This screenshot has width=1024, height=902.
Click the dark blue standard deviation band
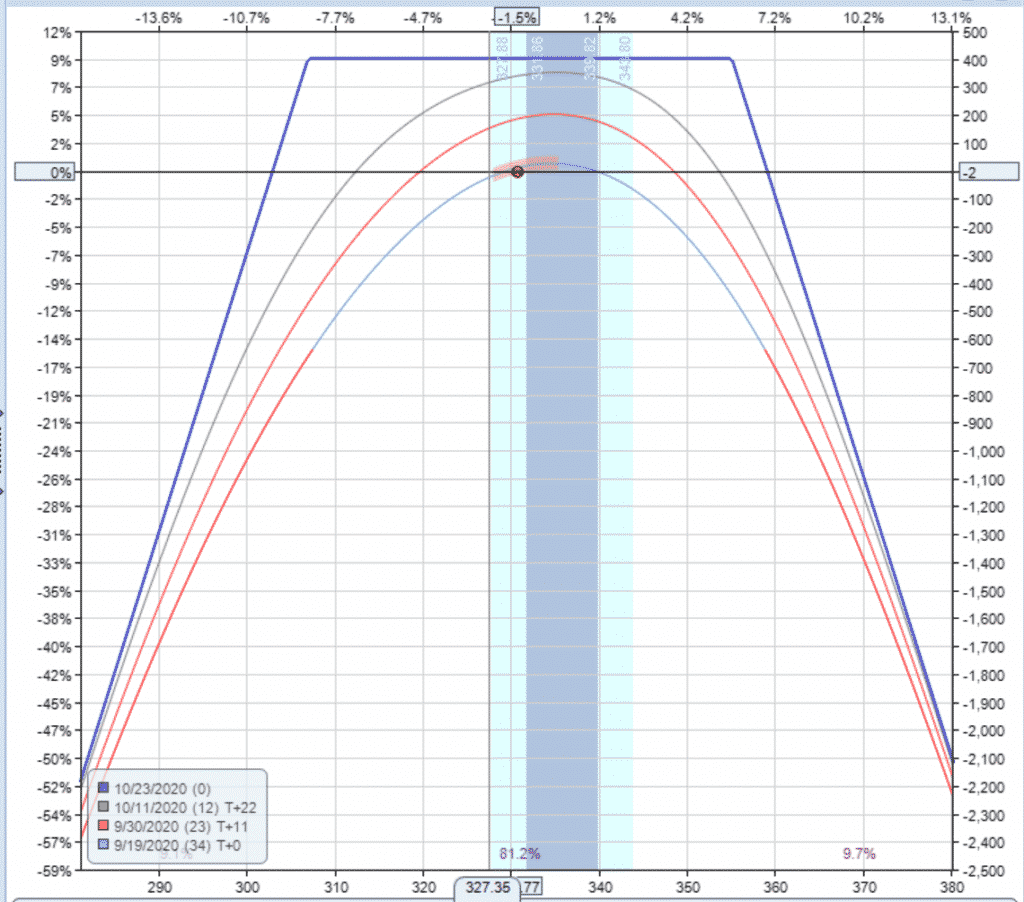click(x=562, y=500)
